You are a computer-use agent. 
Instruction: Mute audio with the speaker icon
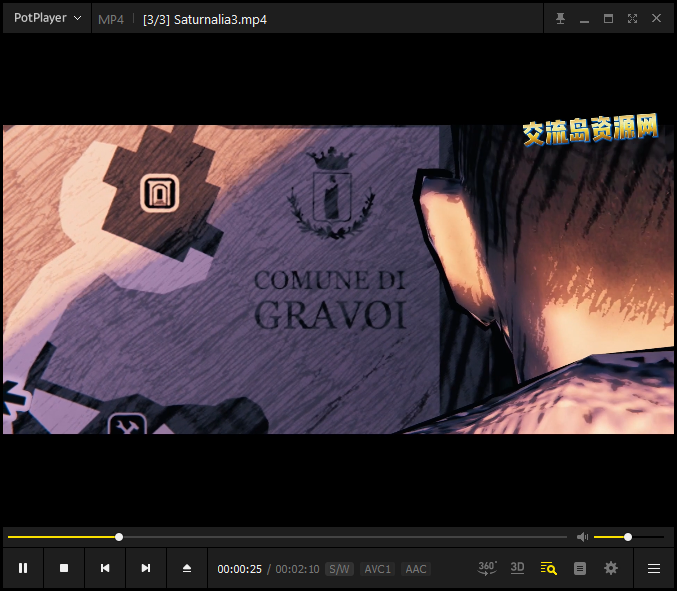[x=582, y=537]
